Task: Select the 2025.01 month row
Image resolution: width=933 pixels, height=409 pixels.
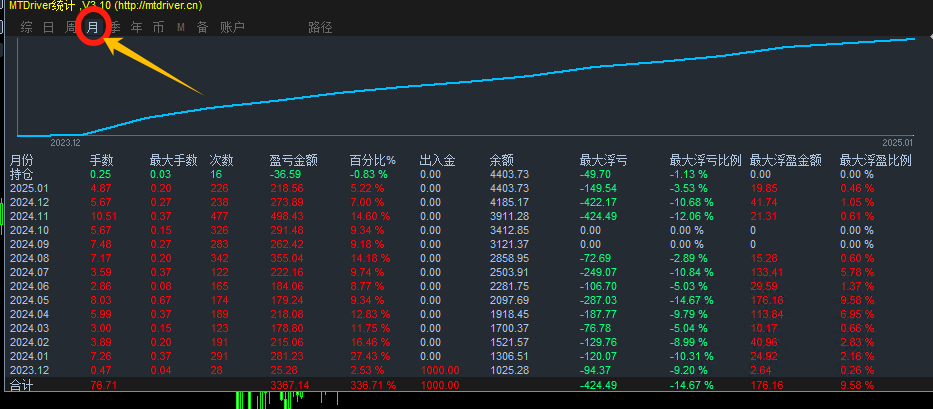Action: [x=29, y=188]
